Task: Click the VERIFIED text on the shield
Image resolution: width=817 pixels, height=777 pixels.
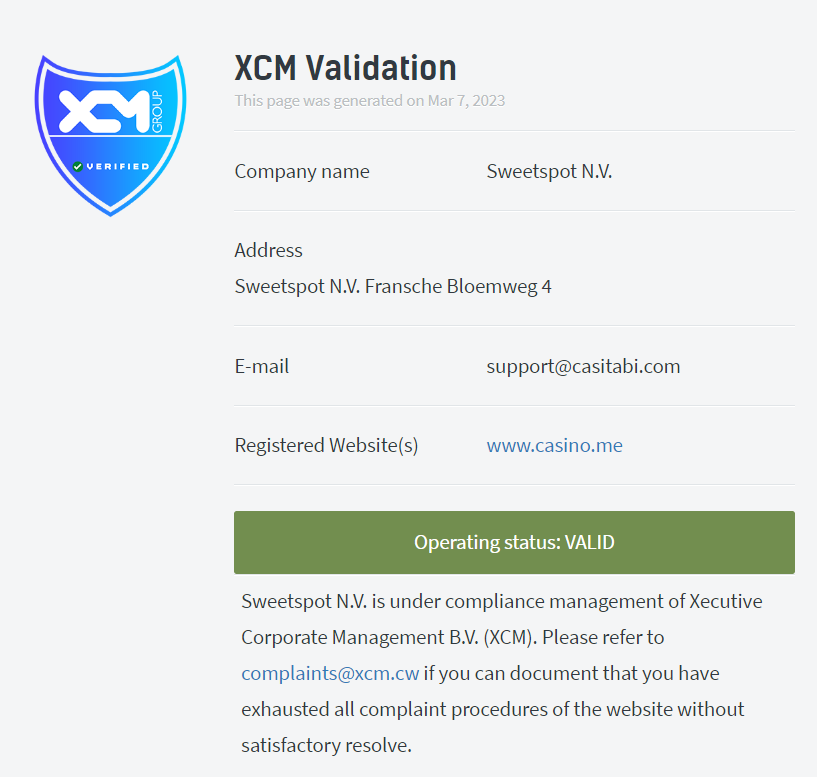Action: [118, 167]
